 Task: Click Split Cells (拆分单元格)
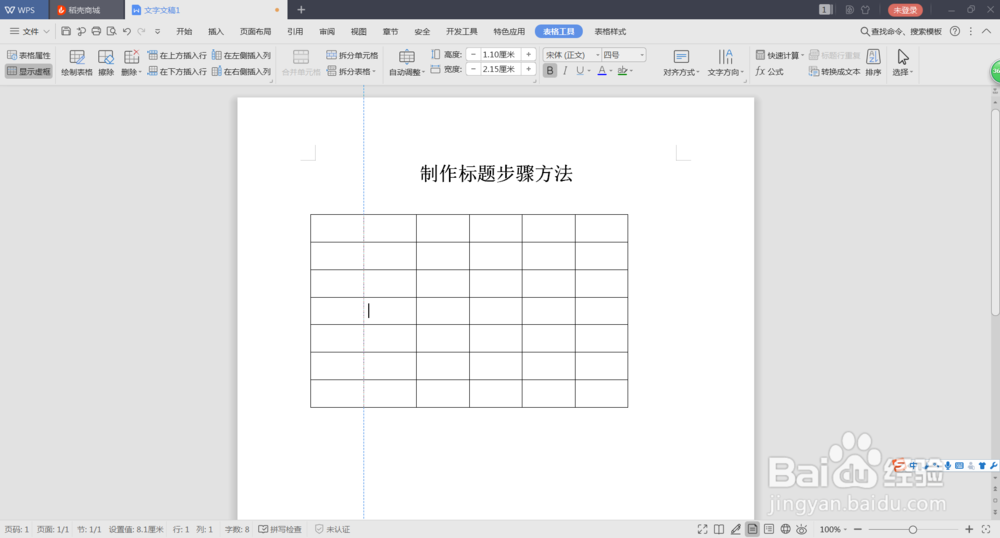click(x=352, y=55)
